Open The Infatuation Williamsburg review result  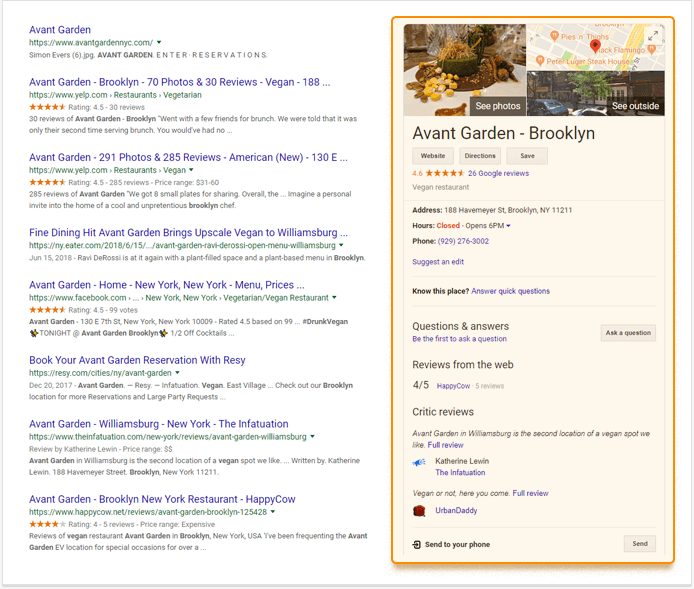158,423
